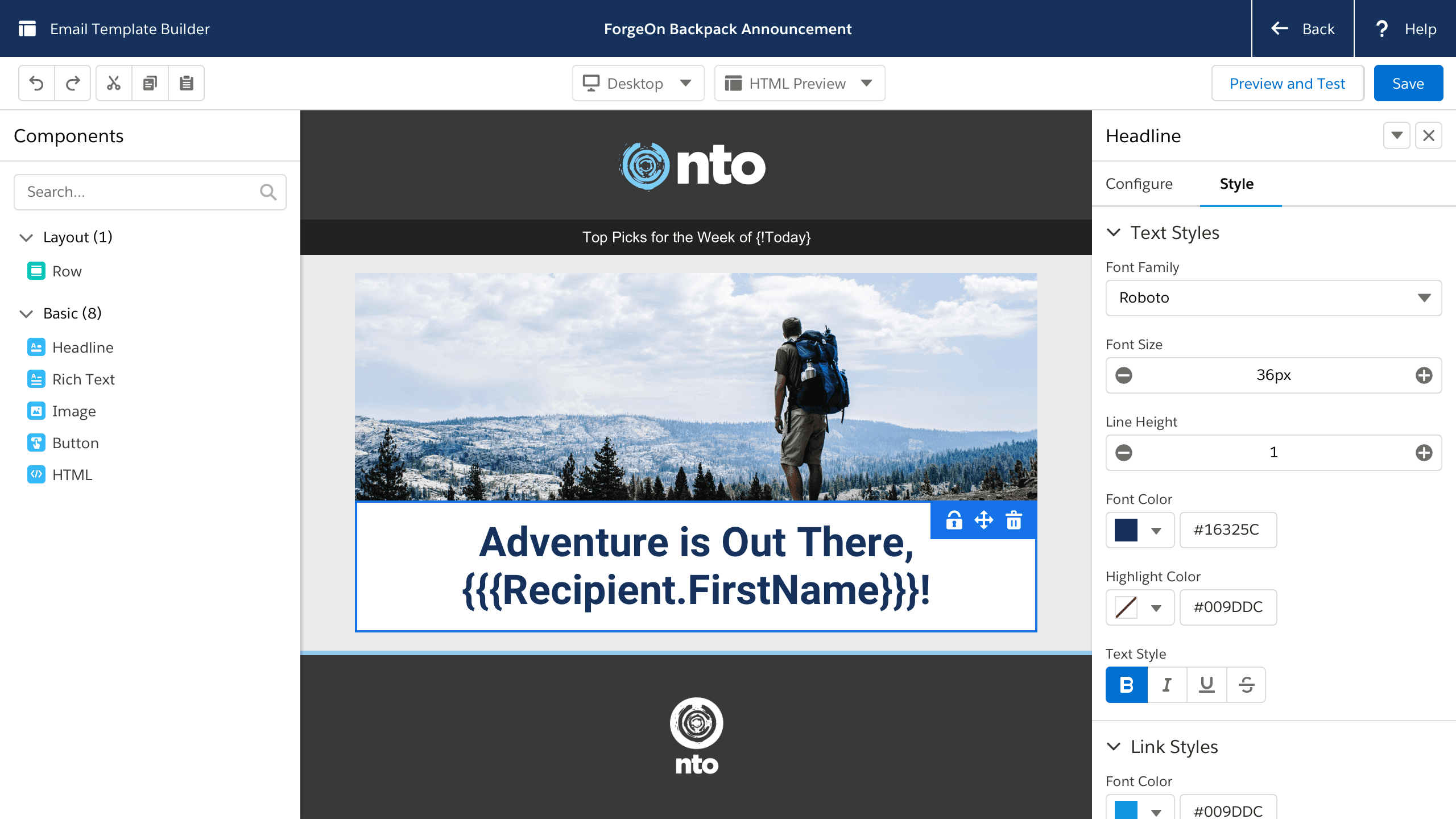Open the Desktop view dropdown
Viewport: 1456px width, 819px height.
638,84
